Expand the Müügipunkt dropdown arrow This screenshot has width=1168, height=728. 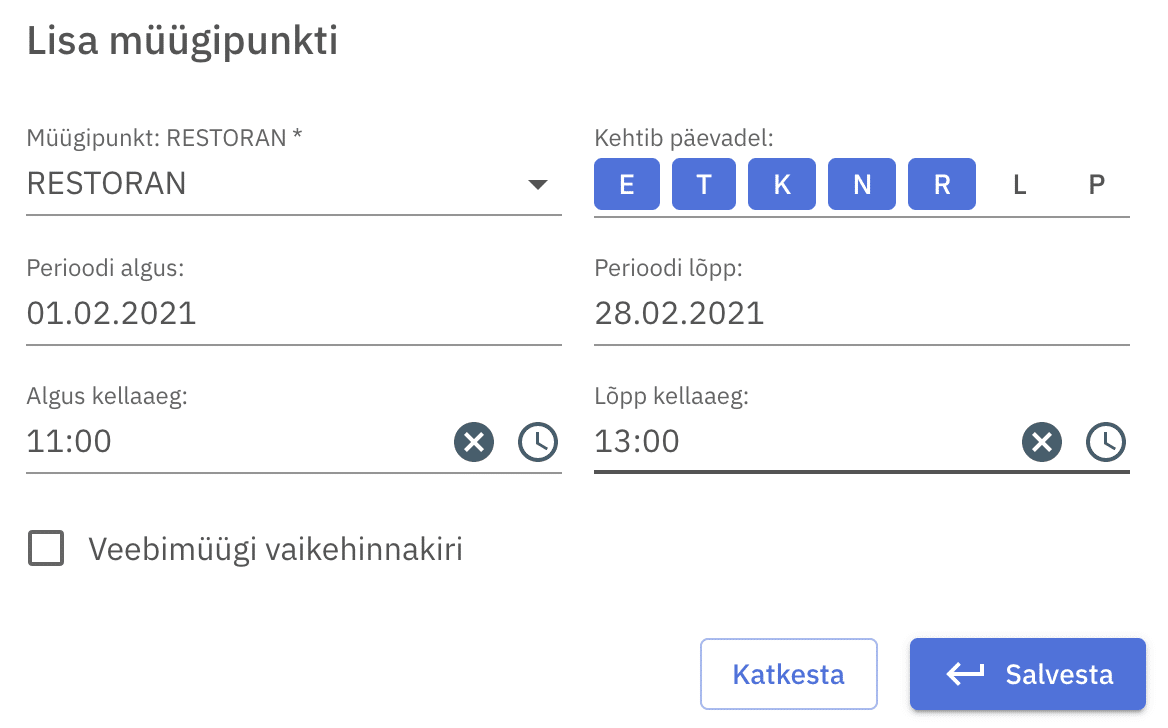tap(538, 185)
